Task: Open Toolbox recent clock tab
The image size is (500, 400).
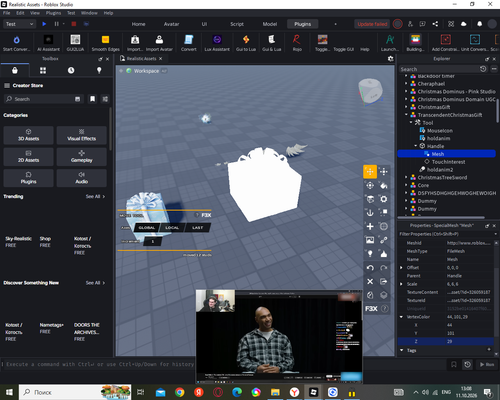Action: tap(71, 70)
